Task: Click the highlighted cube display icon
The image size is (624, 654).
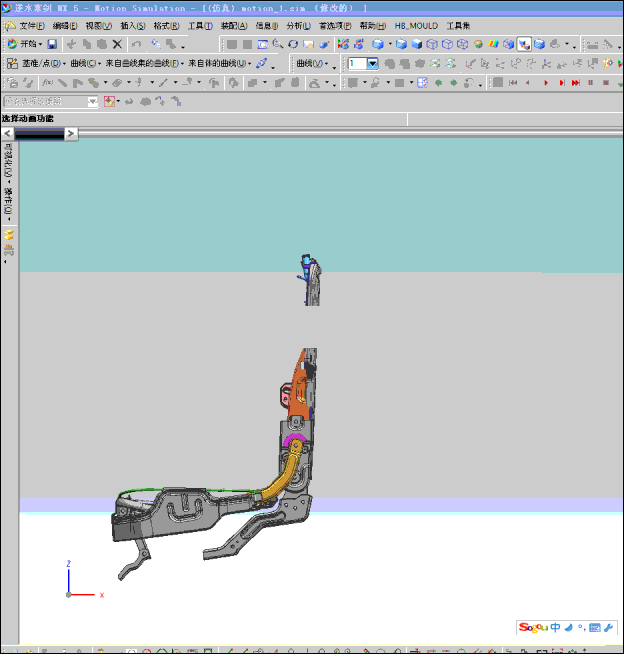Action: click(524, 44)
